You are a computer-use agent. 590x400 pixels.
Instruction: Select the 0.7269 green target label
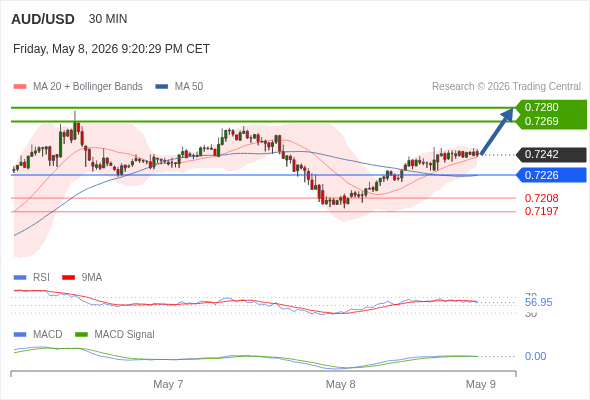[x=541, y=121]
